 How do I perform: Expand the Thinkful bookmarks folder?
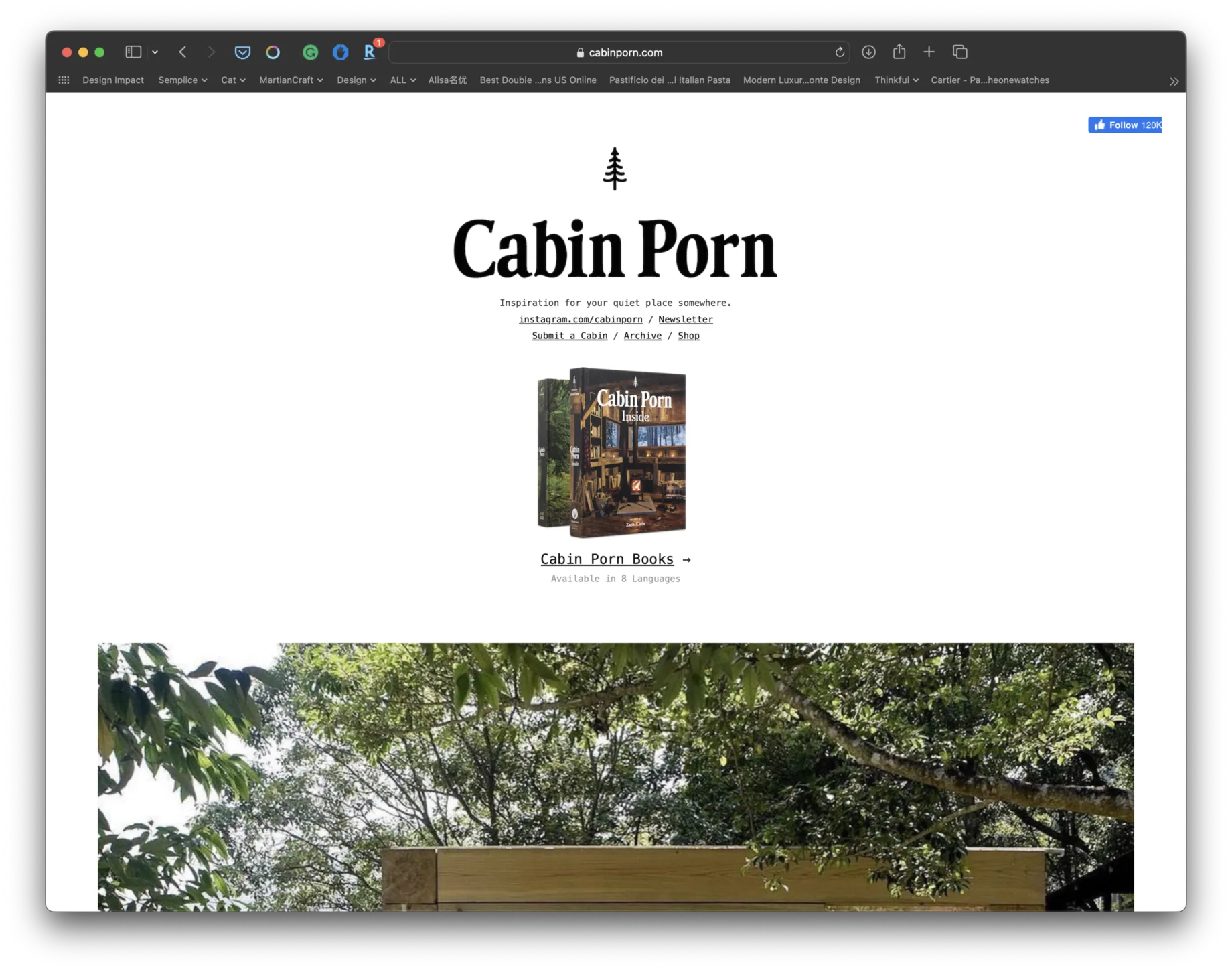pyautogui.click(x=896, y=80)
